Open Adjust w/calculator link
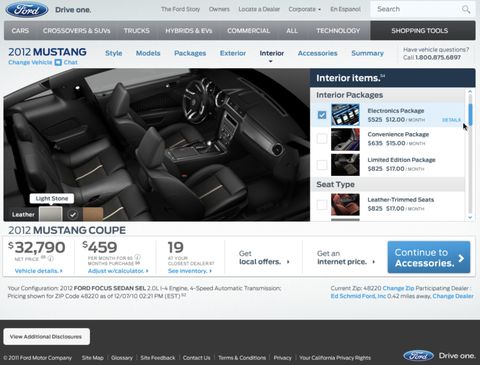 pos(118,271)
